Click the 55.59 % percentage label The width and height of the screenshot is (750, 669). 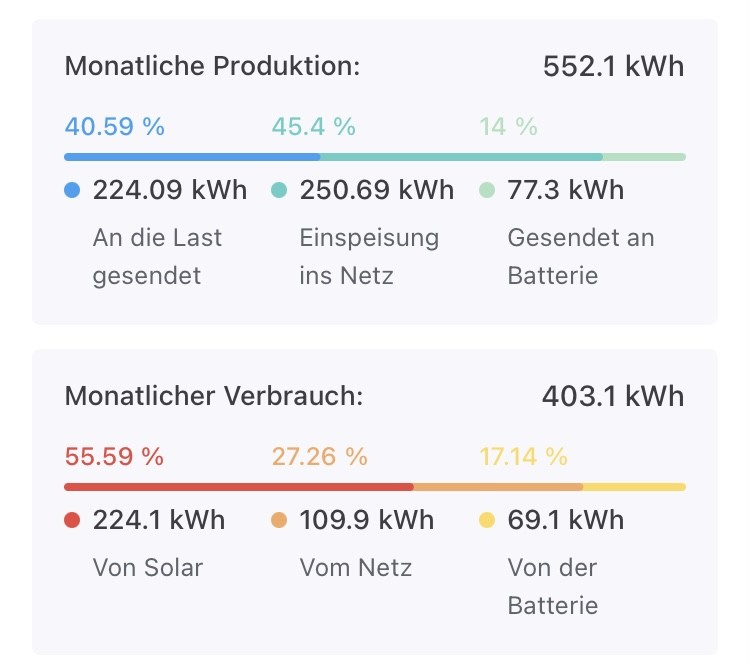tap(114, 457)
